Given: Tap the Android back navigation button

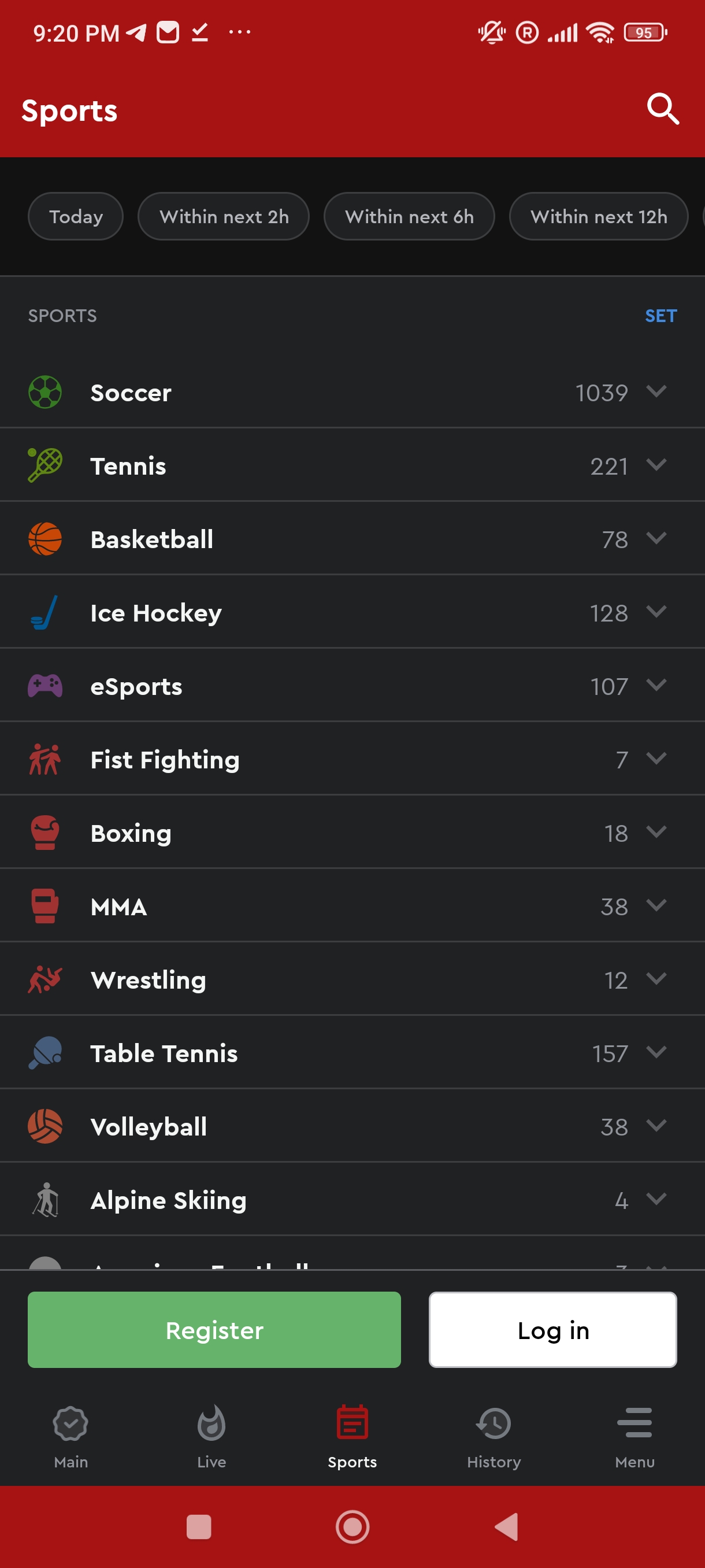Looking at the screenshot, I should coord(507,1526).
